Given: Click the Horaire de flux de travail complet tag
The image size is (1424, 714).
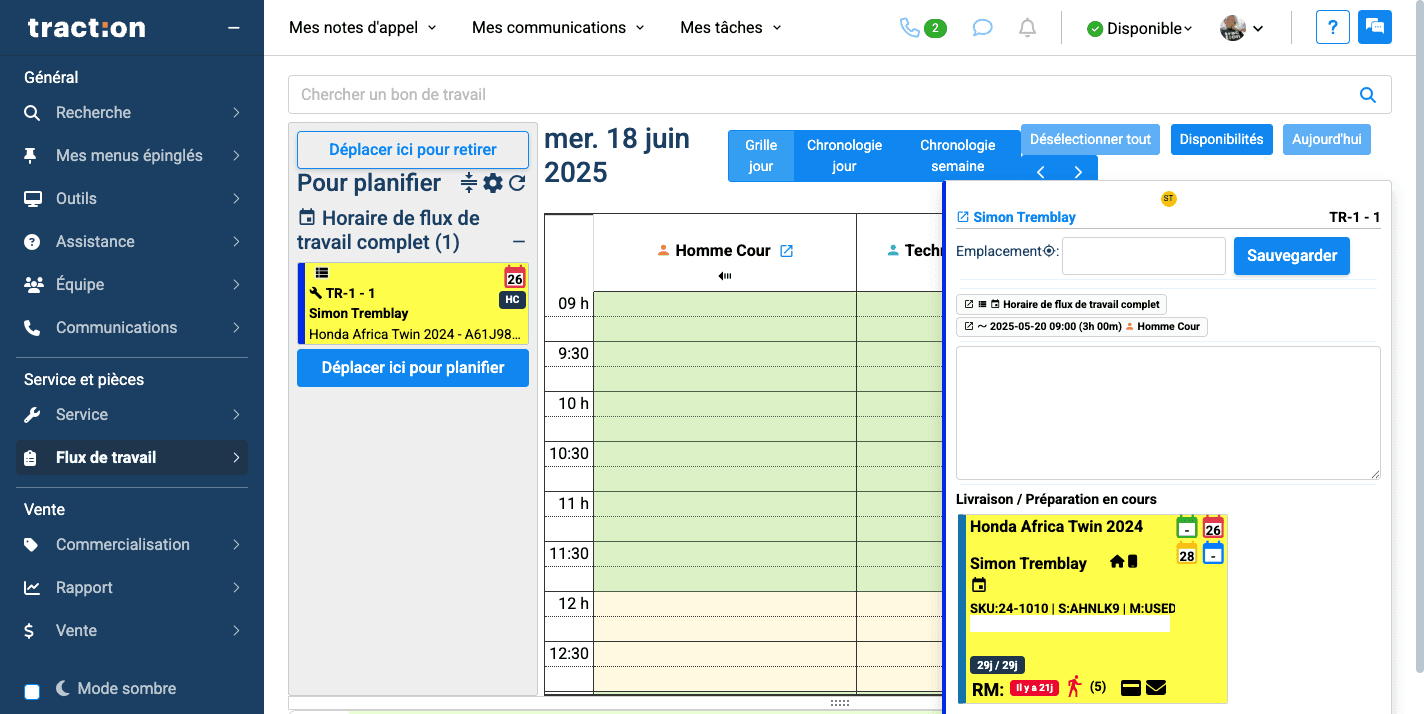Looking at the screenshot, I should [1061, 304].
